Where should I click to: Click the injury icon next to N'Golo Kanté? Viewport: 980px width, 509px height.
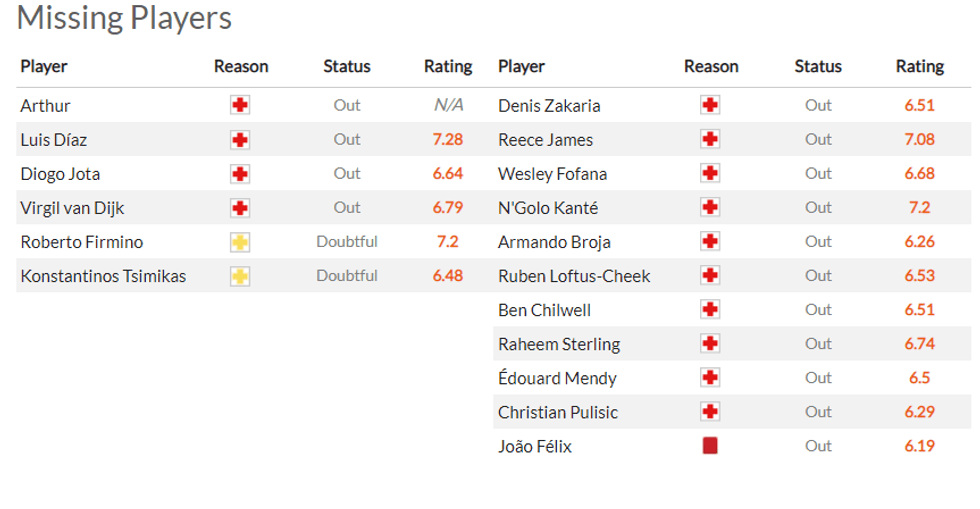[x=710, y=208]
